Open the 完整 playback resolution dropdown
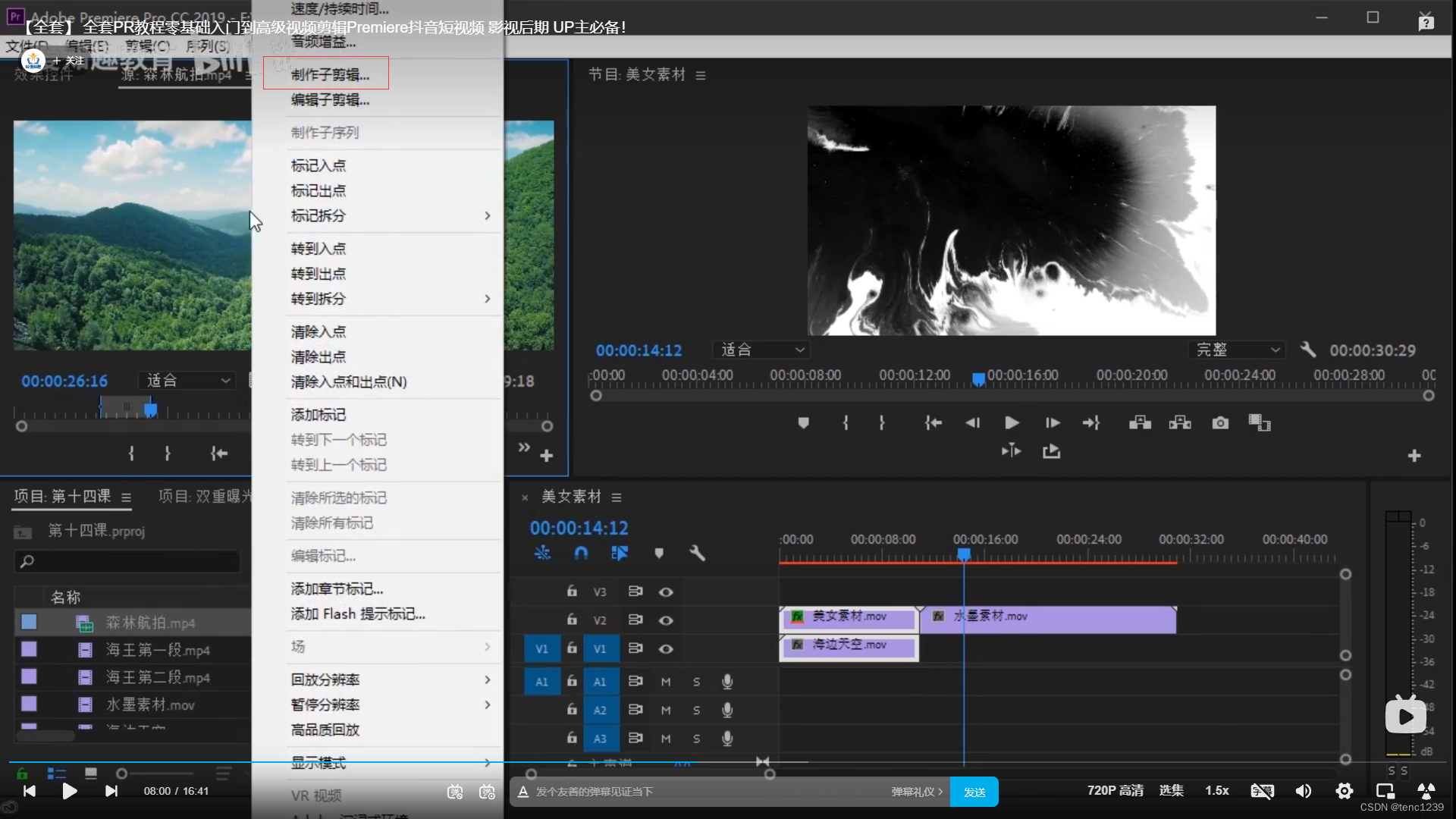This screenshot has width=1456, height=819. 1236,350
